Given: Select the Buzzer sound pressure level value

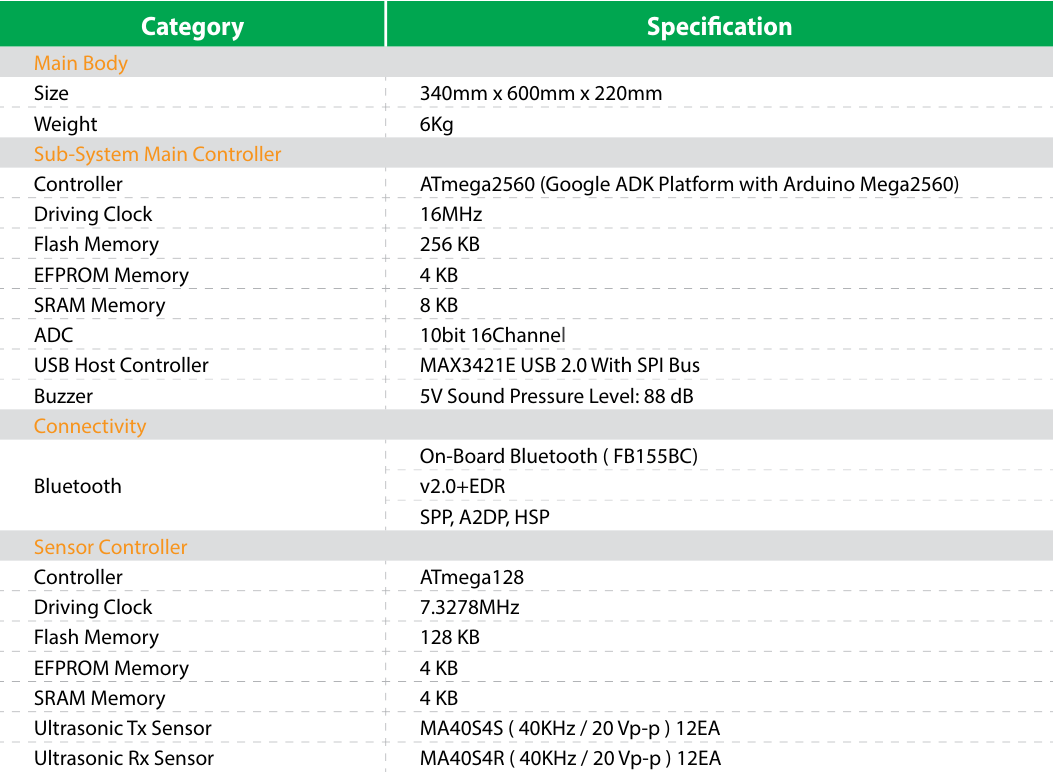Looking at the screenshot, I should [x=557, y=396].
